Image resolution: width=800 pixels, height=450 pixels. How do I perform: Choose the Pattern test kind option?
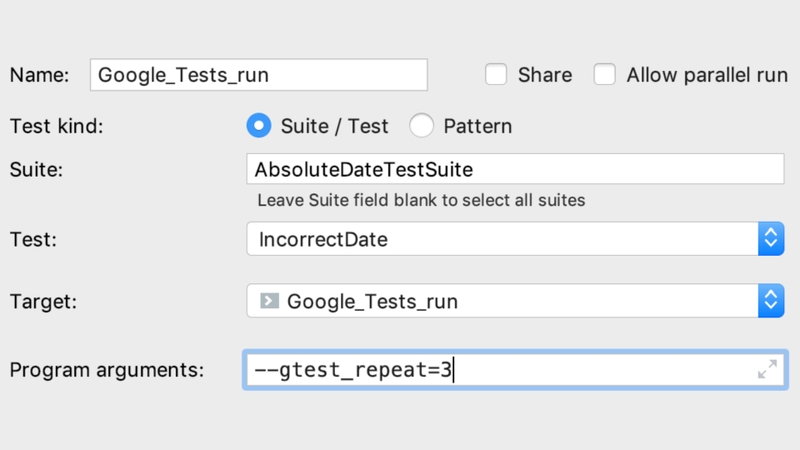(x=422, y=126)
